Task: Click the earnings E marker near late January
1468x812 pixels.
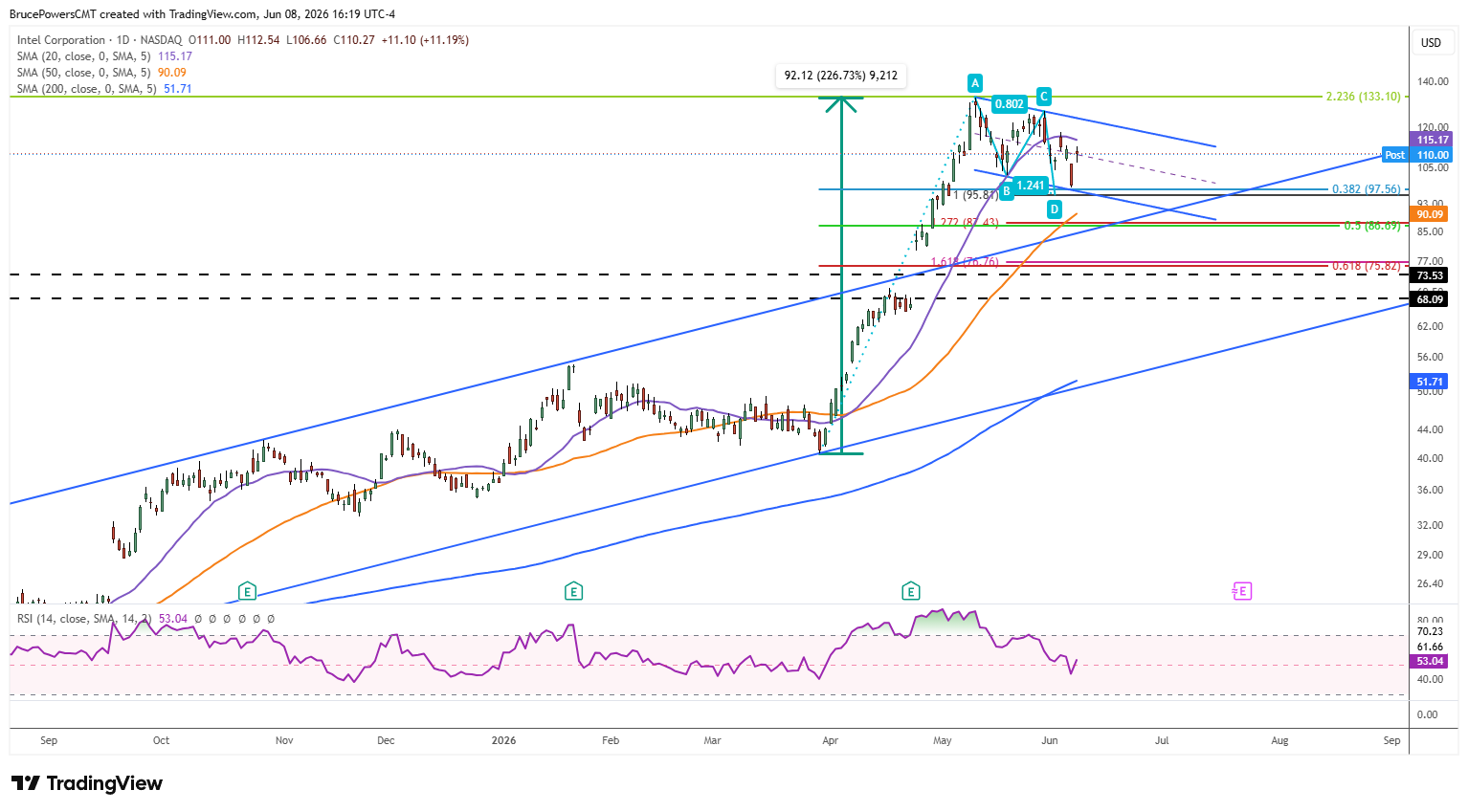Action: 573,591
